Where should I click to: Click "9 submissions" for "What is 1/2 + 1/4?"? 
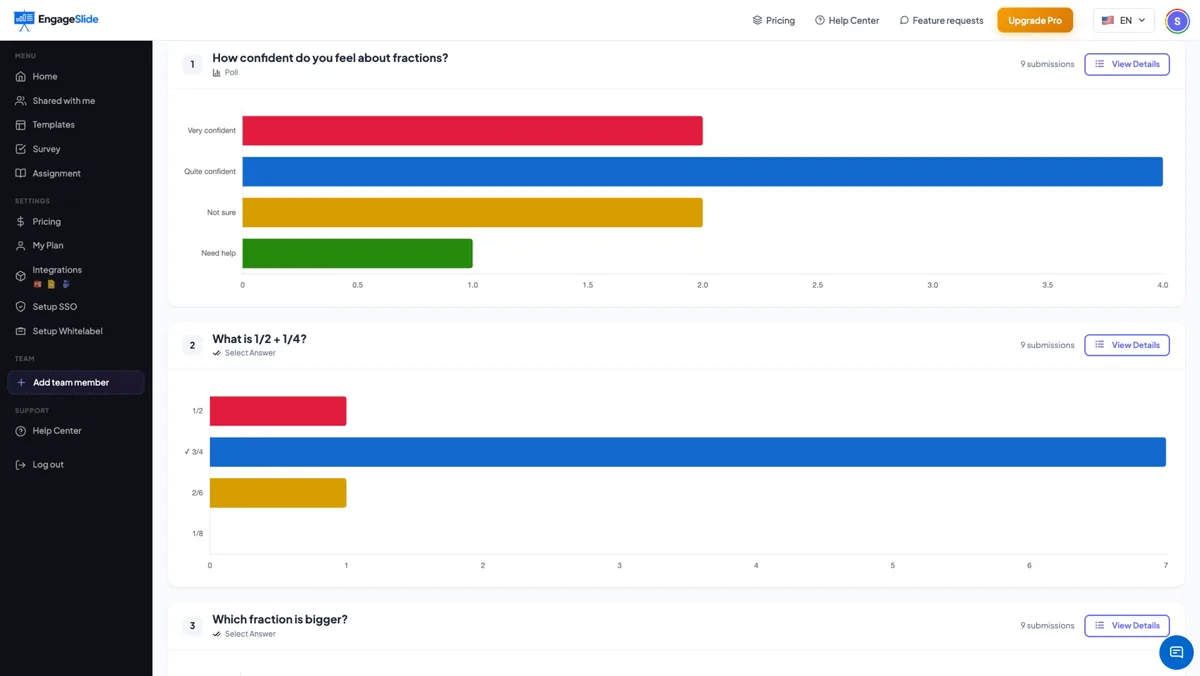tap(1047, 345)
